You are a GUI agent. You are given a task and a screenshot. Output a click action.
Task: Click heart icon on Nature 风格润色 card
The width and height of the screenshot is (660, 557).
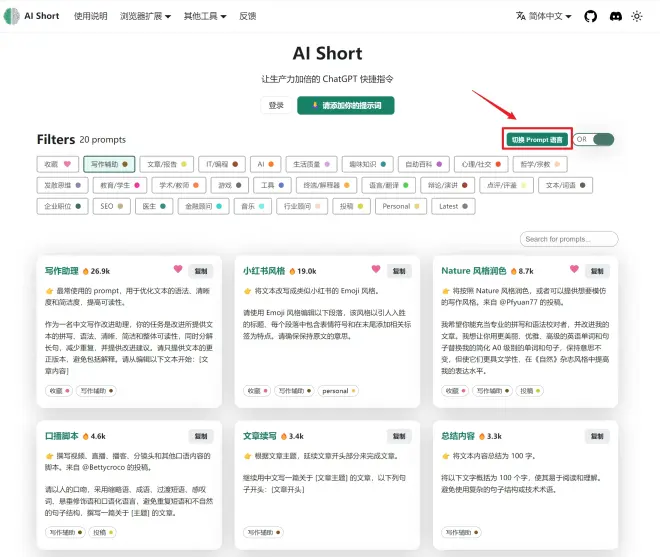click(x=574, y=269)
